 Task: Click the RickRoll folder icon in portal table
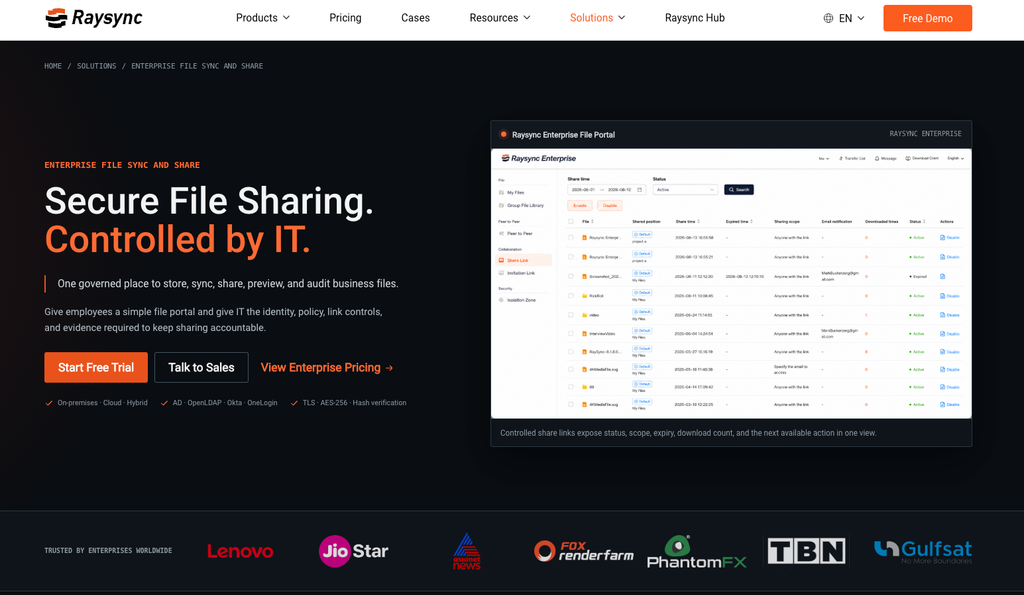(584, 296)
